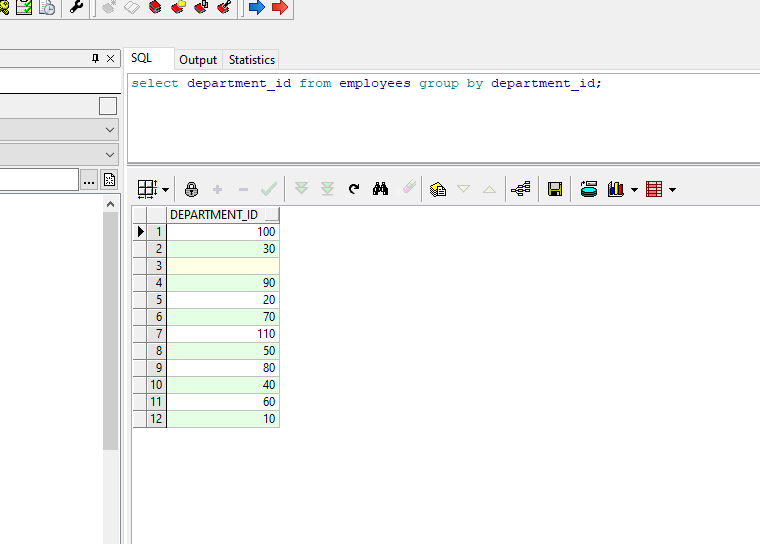Screen dimensions: 760x544
Task: Click the insert record plus icon
Action: click(x=218, y=190)
